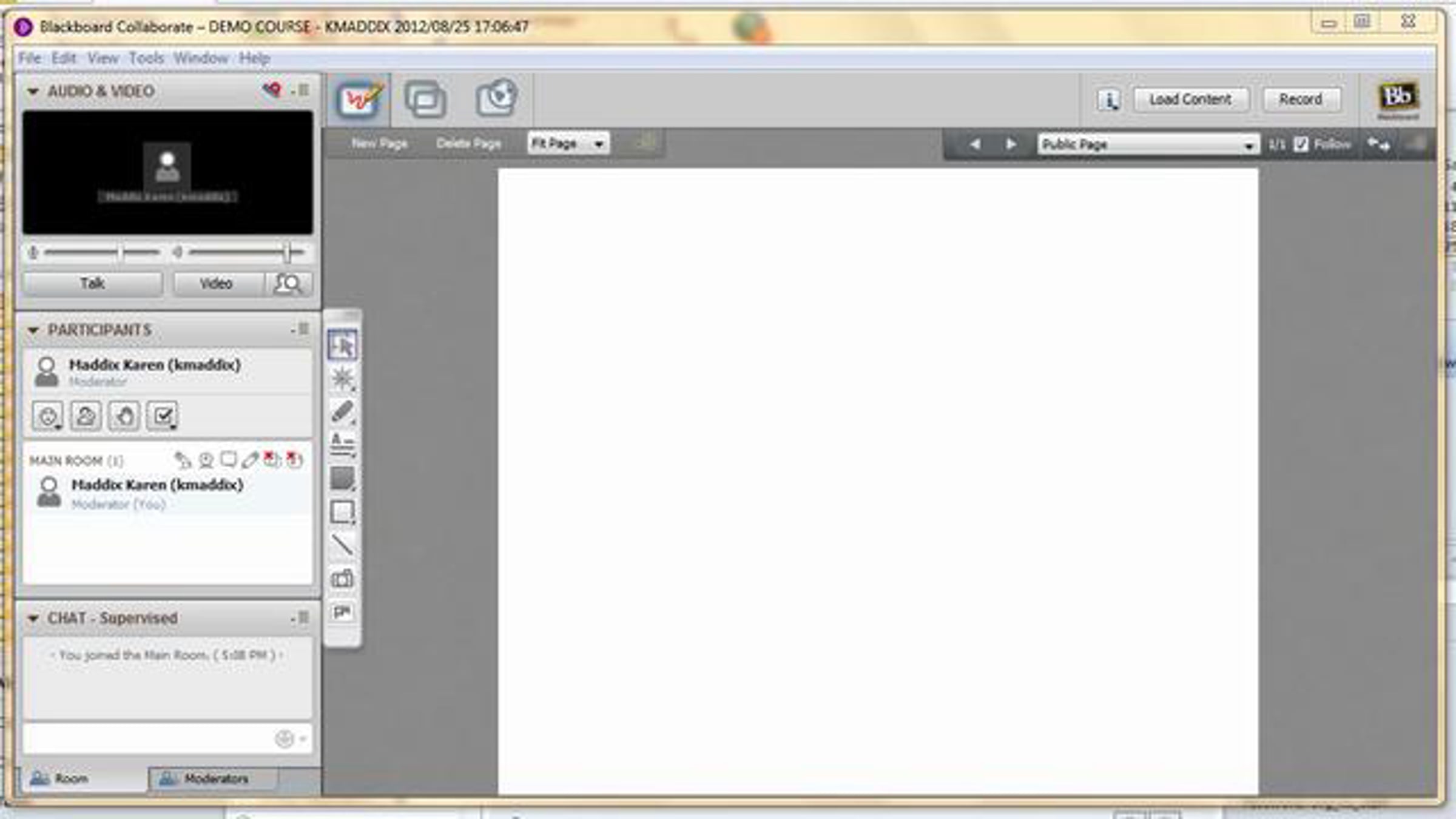Click the Delete Page button
The height and width of the screenshot is (819, 1456).
tap(468, 144)
